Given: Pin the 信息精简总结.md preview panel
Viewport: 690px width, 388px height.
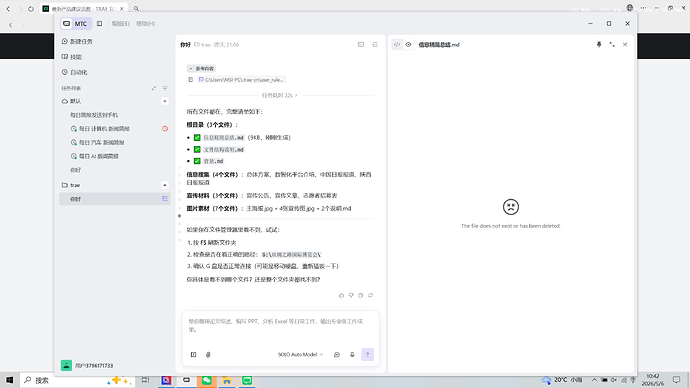Looking at the screenshot, I should pos(599,44).
